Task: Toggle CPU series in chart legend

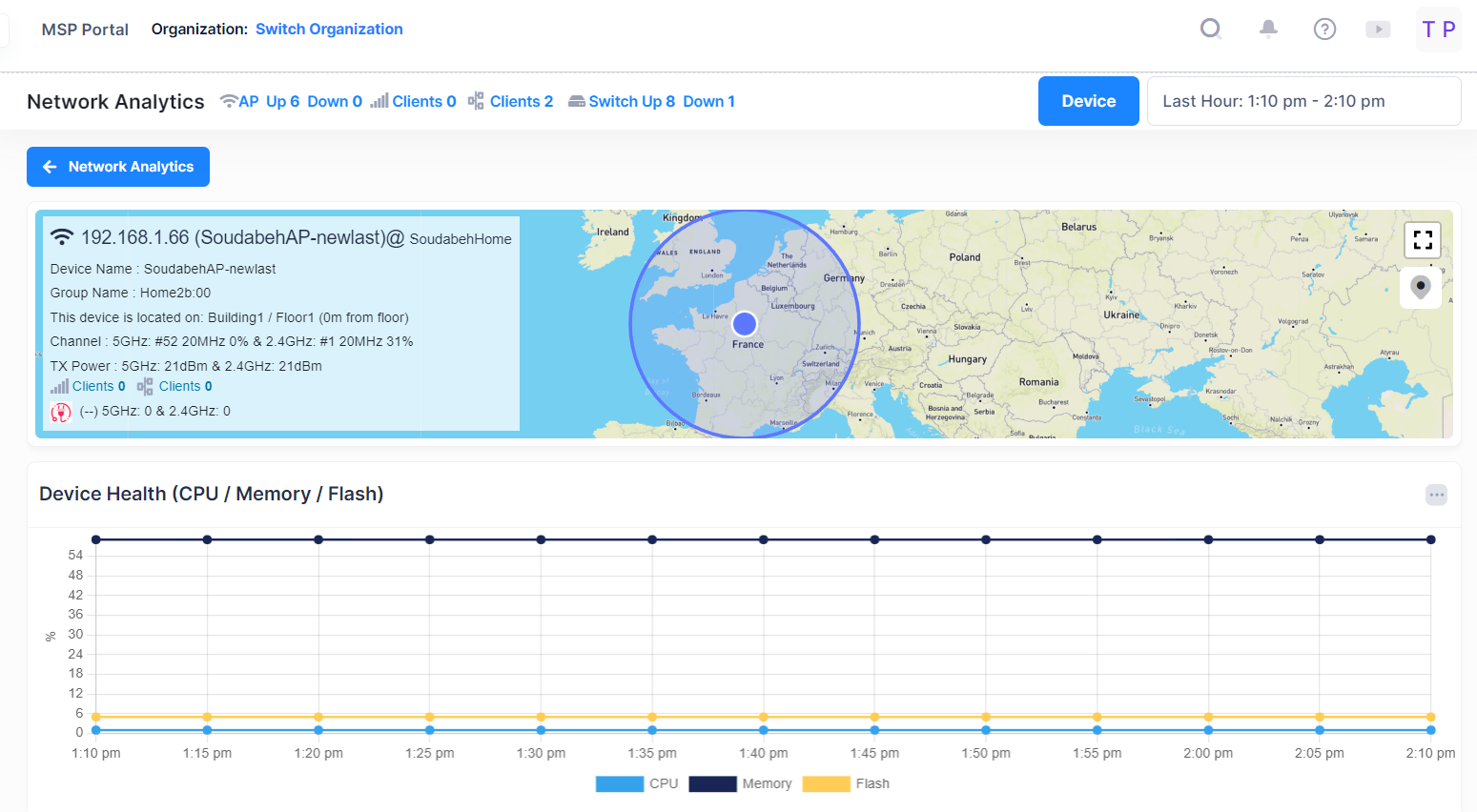Action: click(637, 783)
